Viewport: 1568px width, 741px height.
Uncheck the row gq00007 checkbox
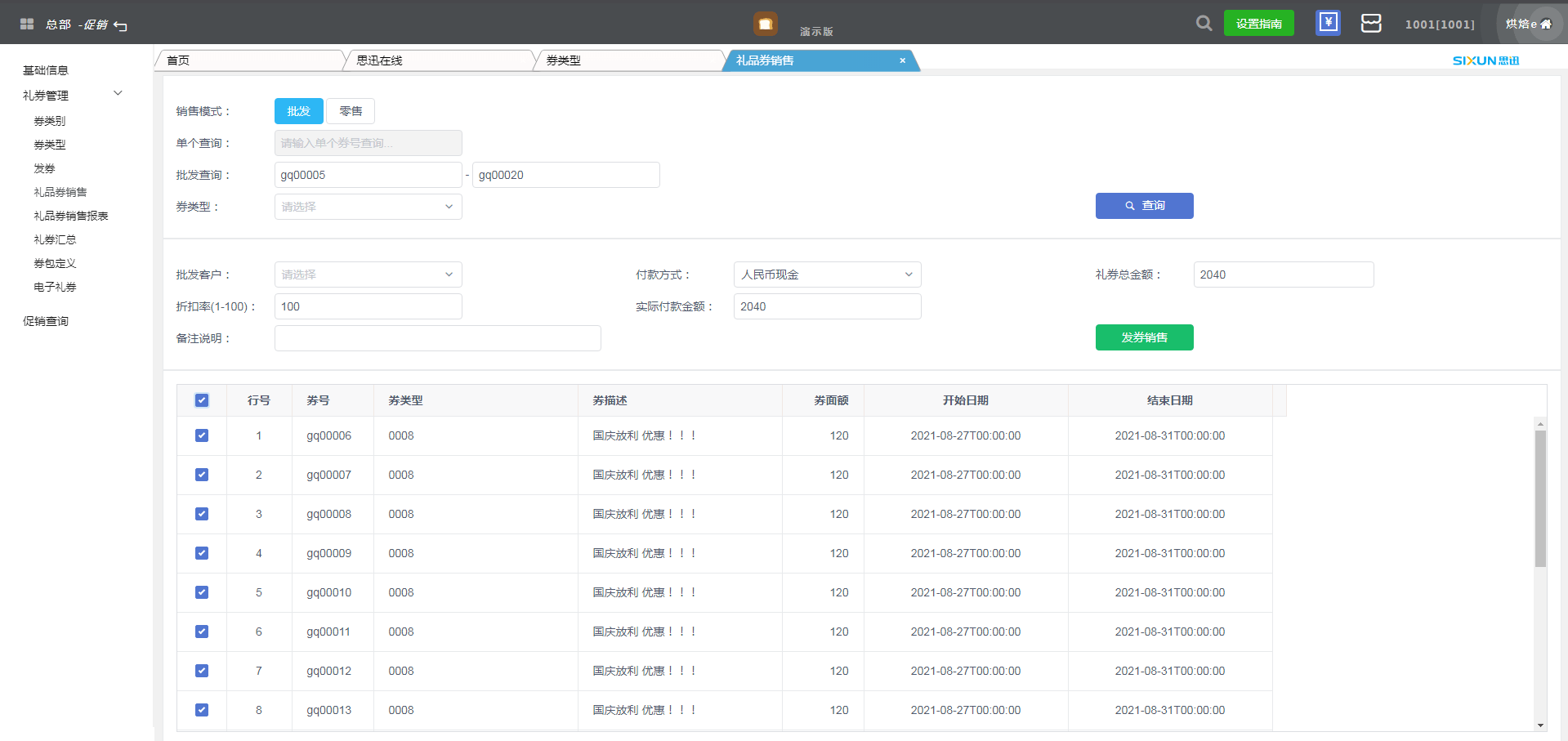202,475
